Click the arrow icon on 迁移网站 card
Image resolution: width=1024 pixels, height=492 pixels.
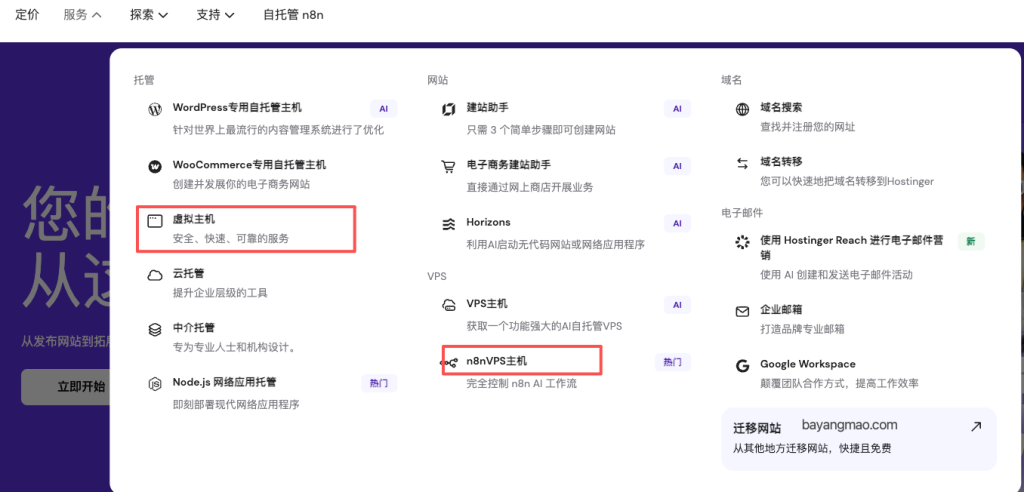click(x=976, y=427)
